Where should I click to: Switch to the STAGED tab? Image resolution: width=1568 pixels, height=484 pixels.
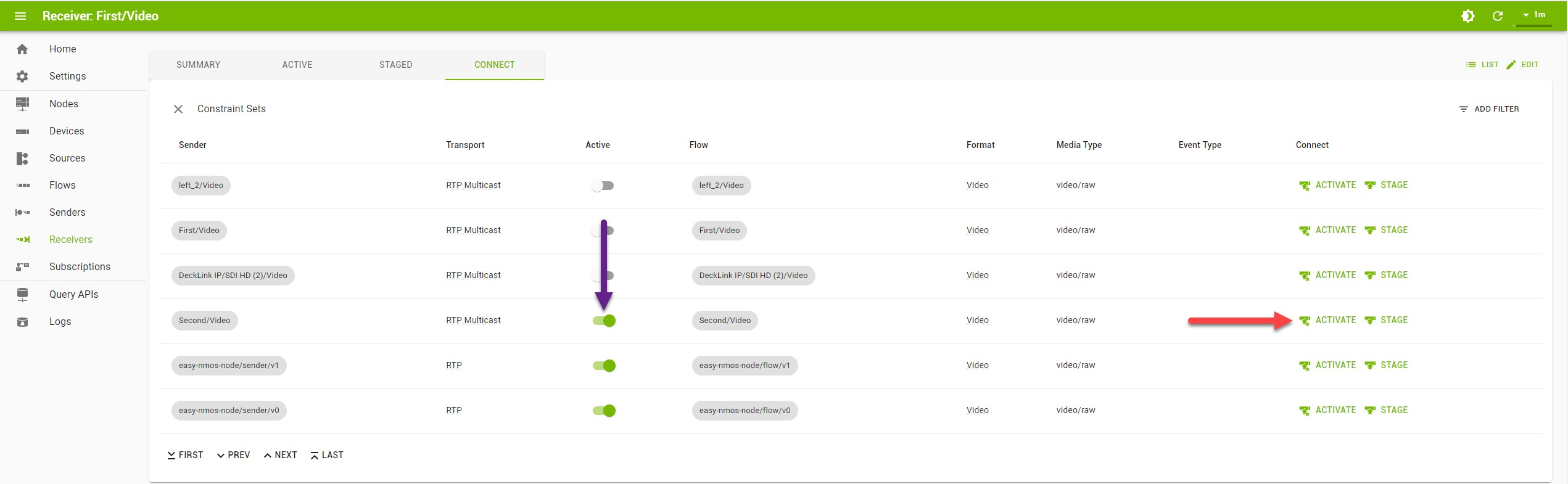[x=396, y=65]
